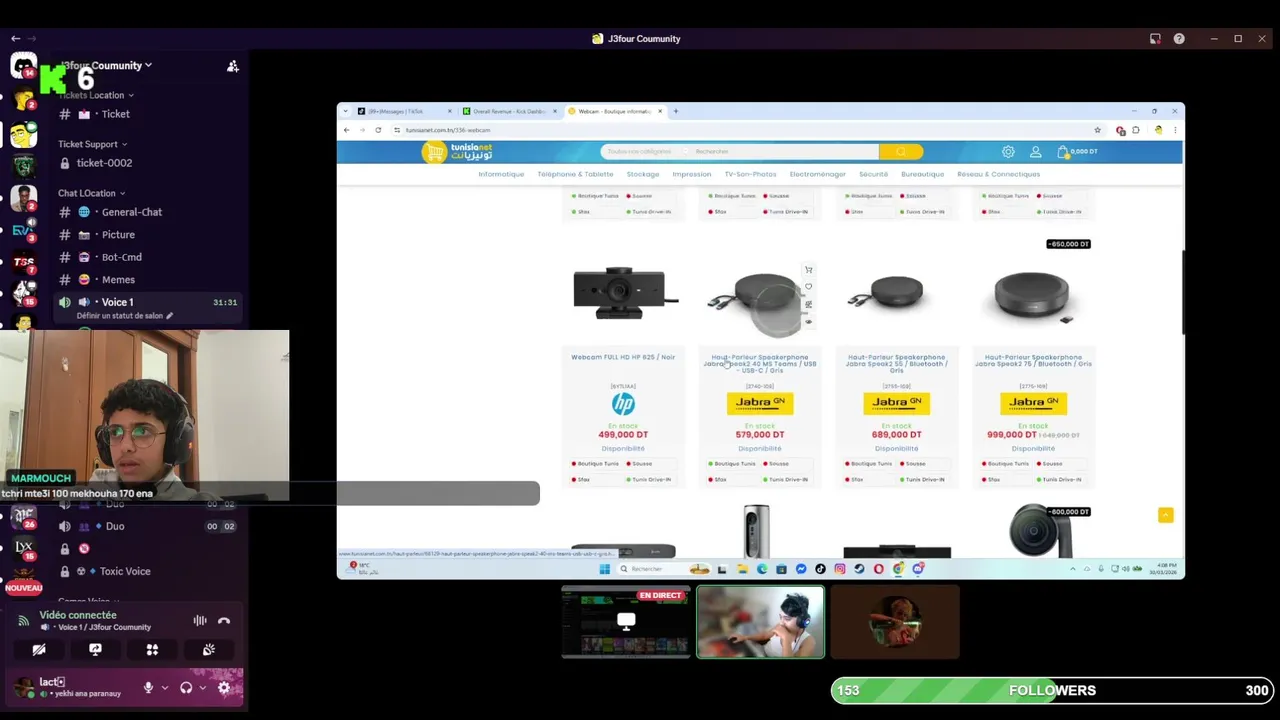Open server icon with 26 badge
This screenshot has height=720, width=1280.
point(23,515)
